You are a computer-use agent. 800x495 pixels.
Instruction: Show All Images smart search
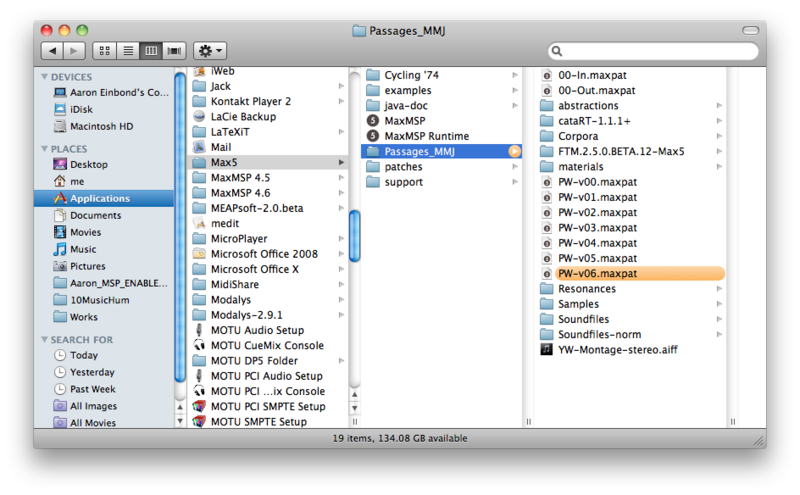85,406
